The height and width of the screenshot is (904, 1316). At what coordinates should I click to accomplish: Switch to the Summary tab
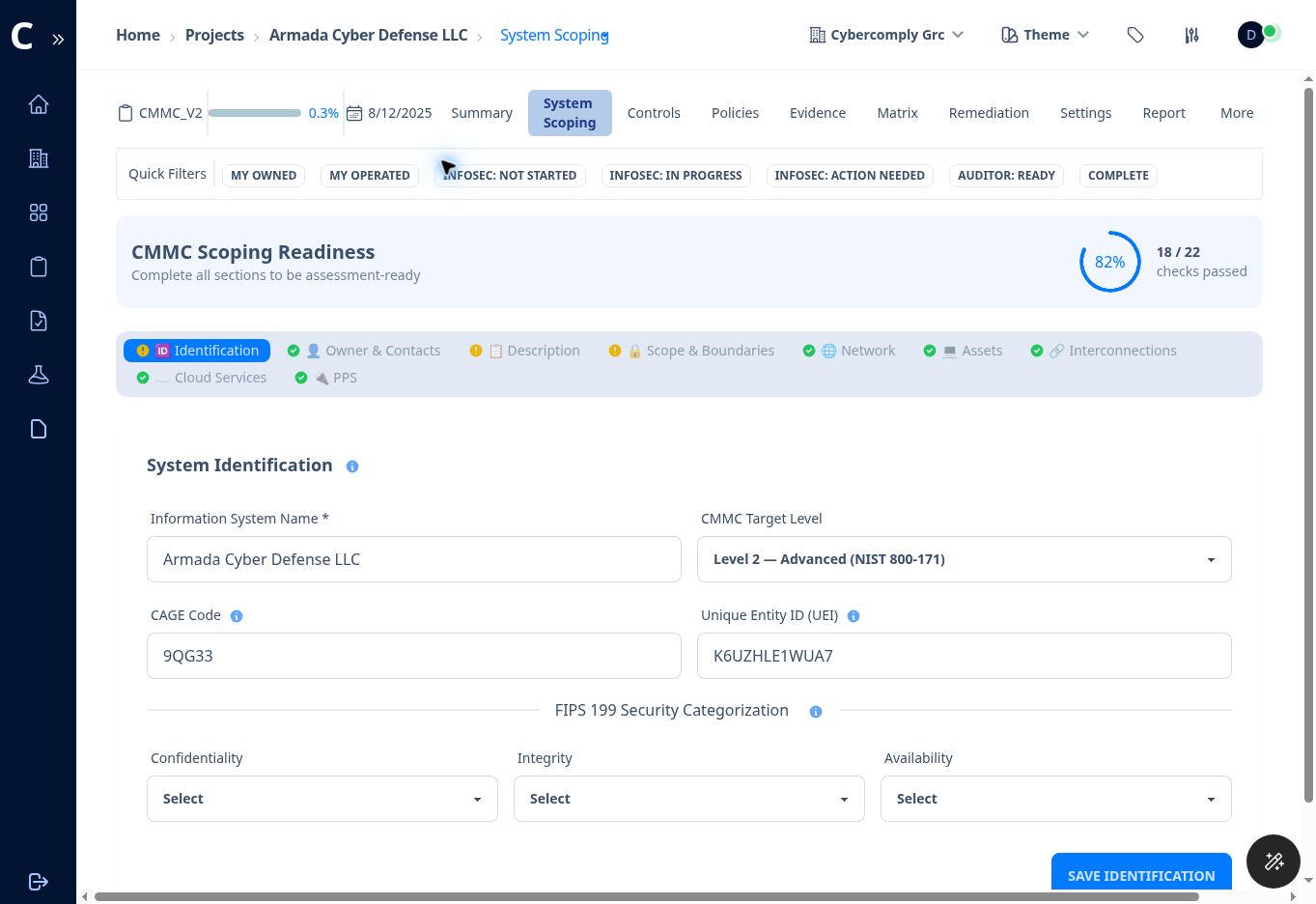click(x=482, y=113)
